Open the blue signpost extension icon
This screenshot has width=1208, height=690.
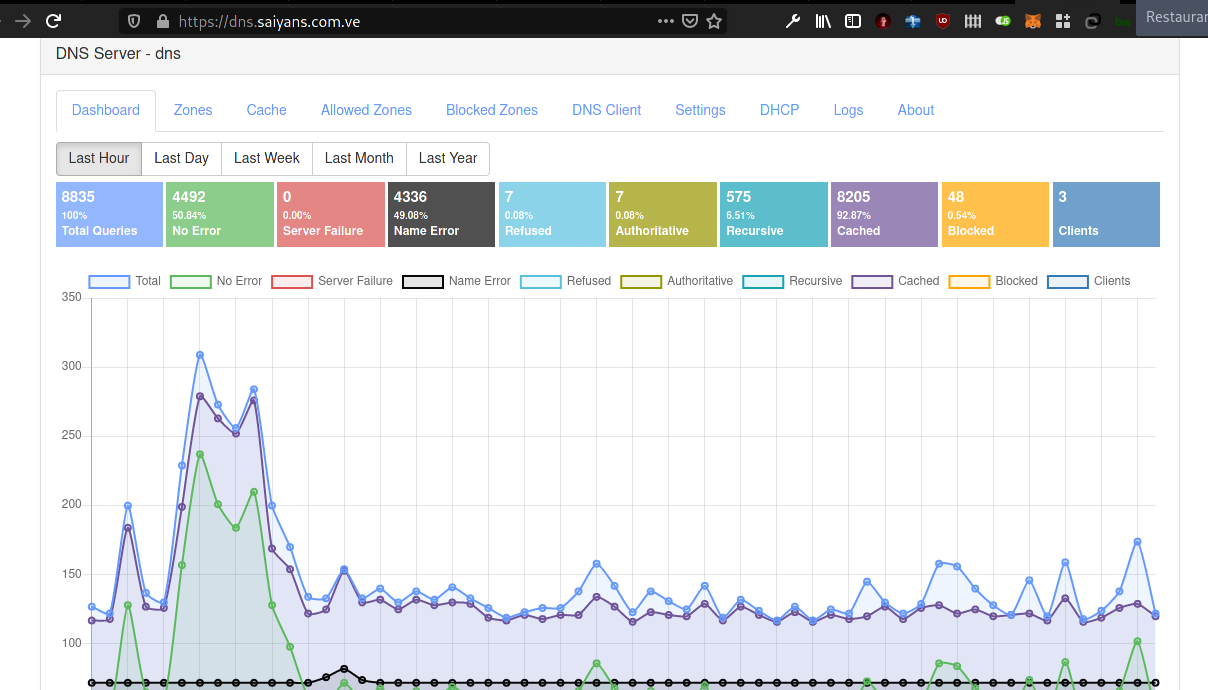913,20
